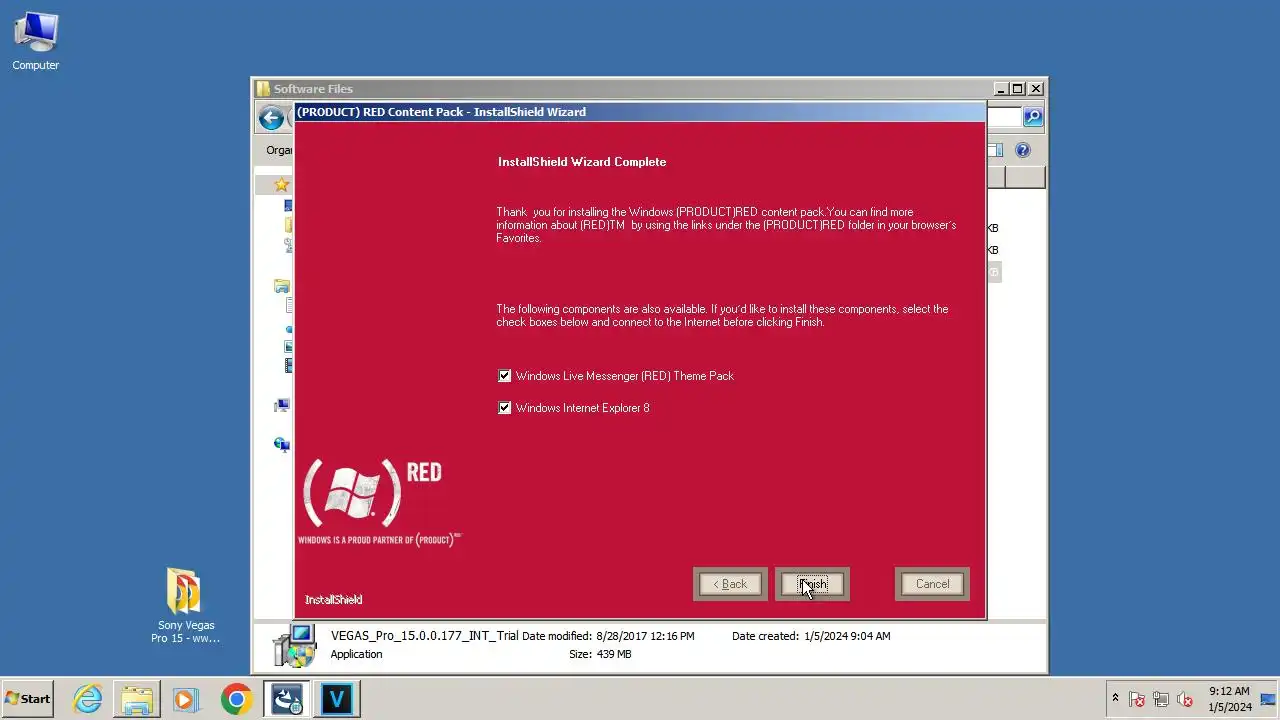
Task: Launch Internet Explorer from the taskbar
Action: 88,699
